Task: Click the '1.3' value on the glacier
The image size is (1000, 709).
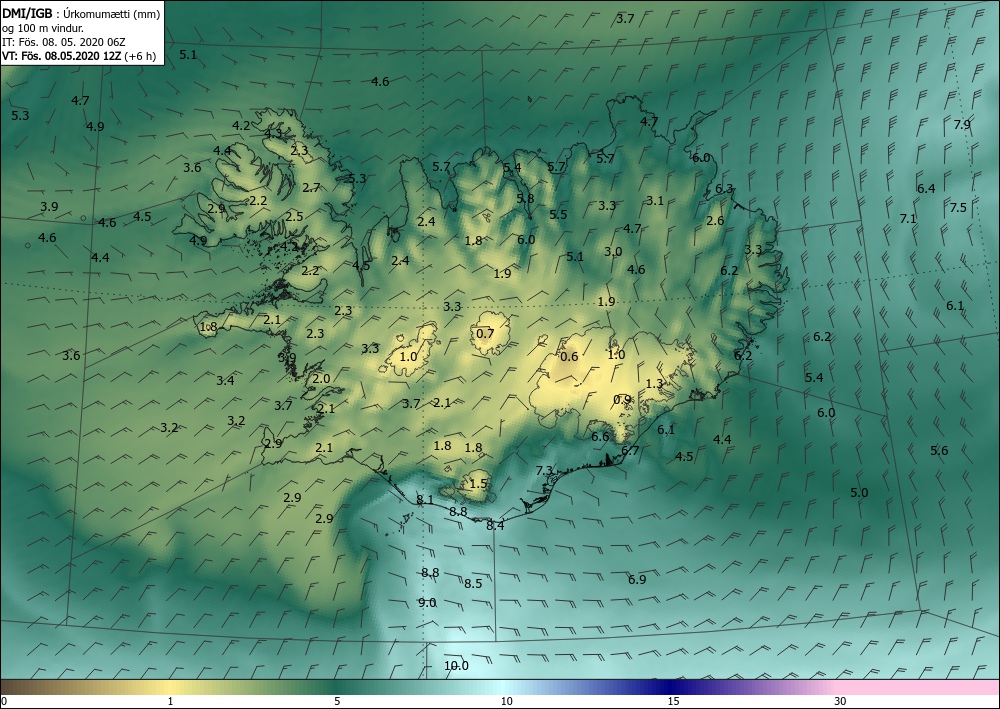Action: (x=654, y=384)
